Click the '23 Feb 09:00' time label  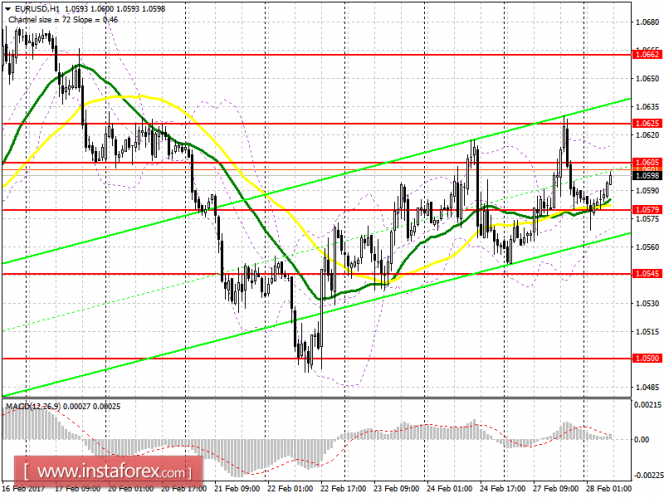point(397,488)
